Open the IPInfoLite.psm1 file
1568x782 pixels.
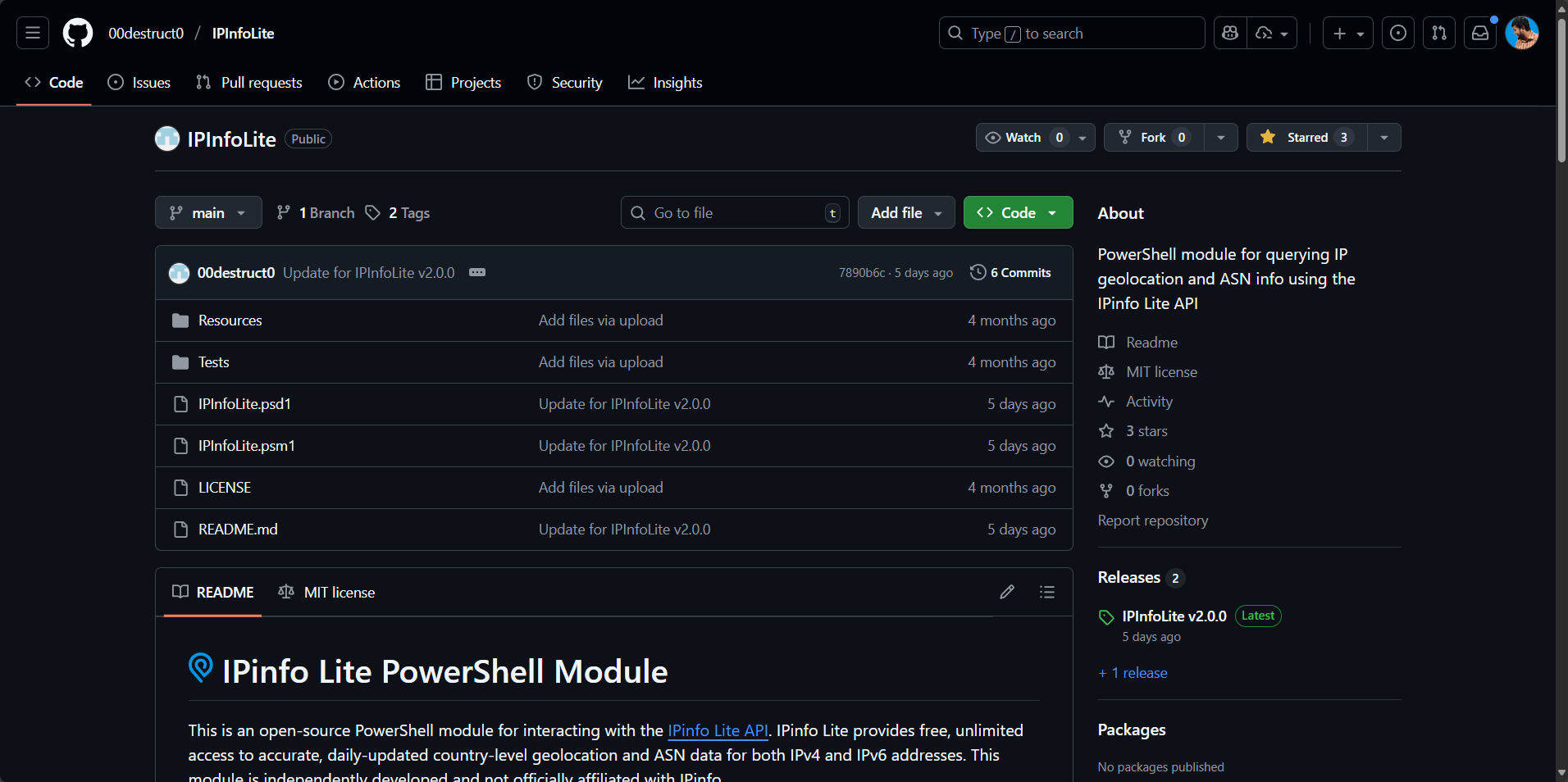[247, 446]
